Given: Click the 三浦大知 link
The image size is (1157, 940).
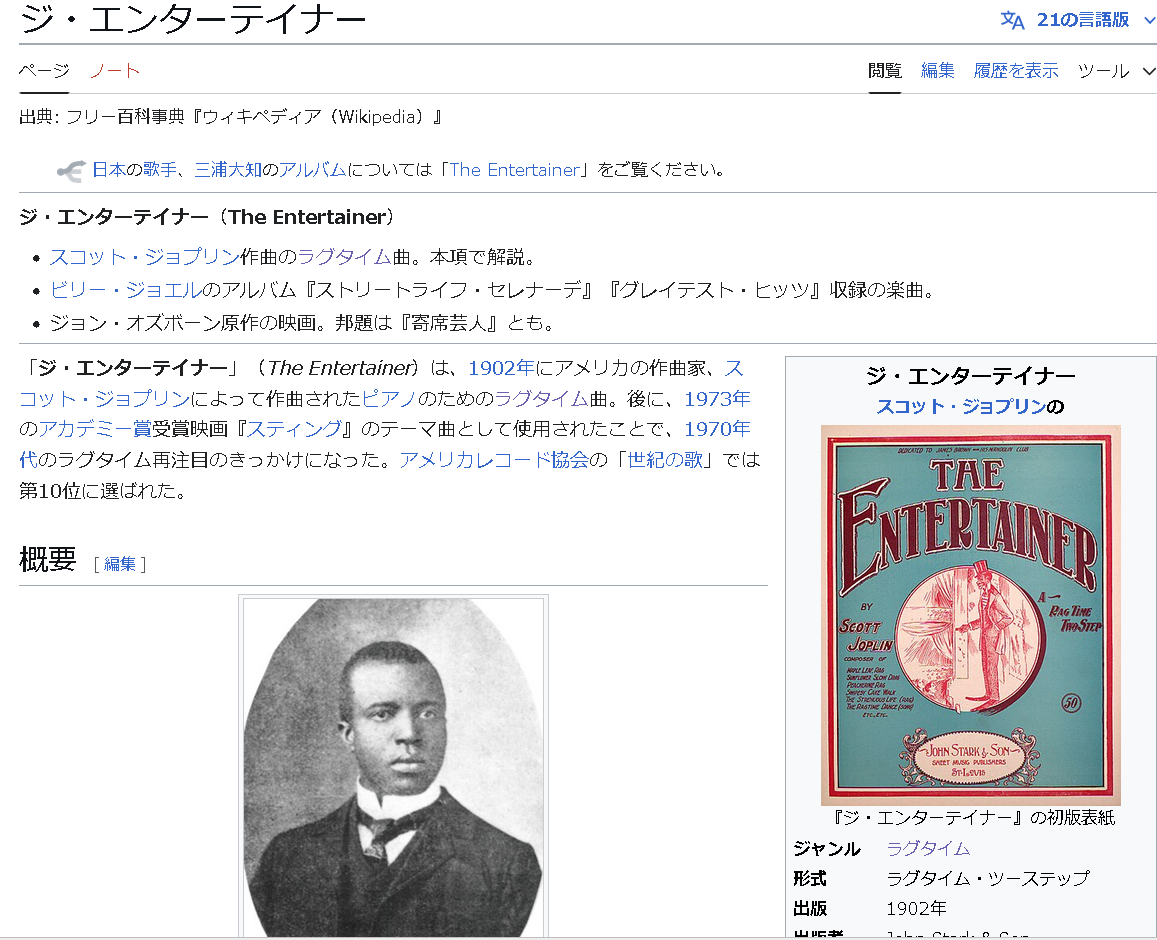Looking at the screenshot, I should tap(228, 170).
